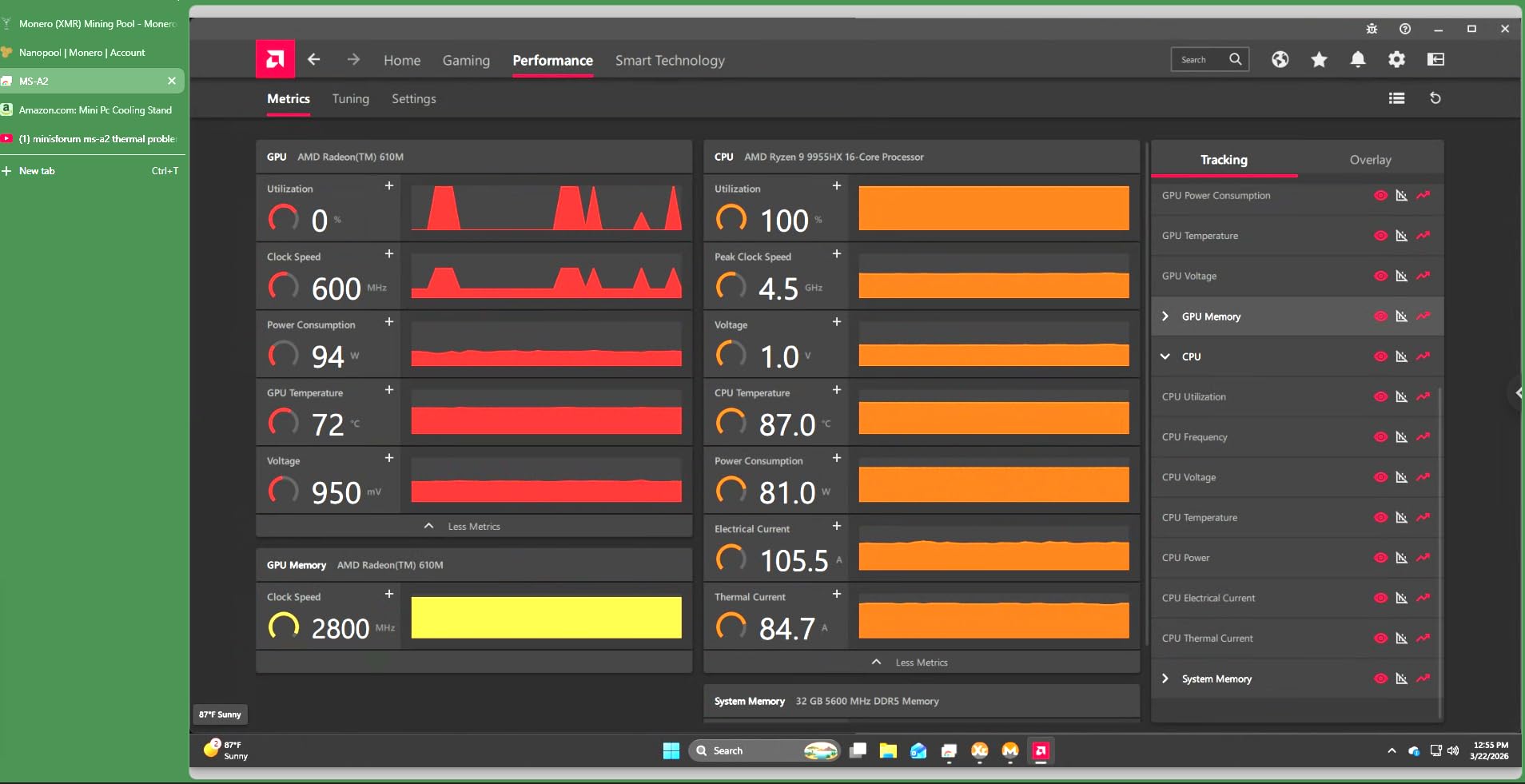Collapse the CPU tracking group chevron
Screen dimensions: 1525x784
pos(1165,356)
